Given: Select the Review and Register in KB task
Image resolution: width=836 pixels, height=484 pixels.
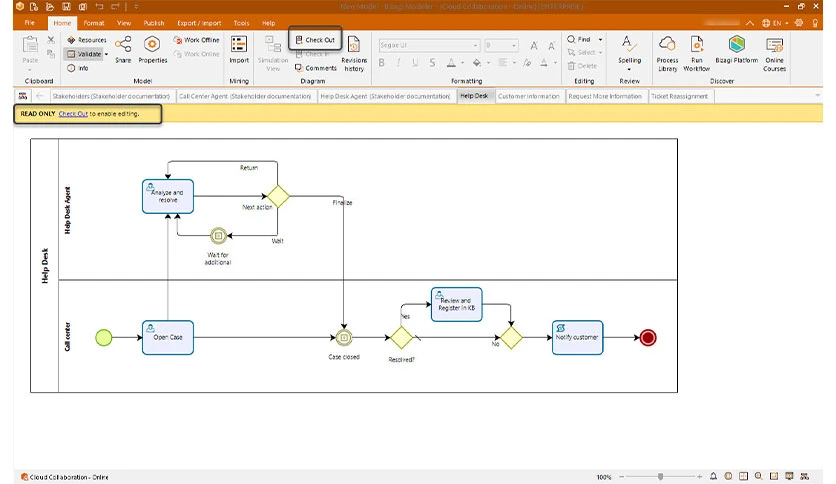Looking at the screenshot, I should tap(456, 304).
